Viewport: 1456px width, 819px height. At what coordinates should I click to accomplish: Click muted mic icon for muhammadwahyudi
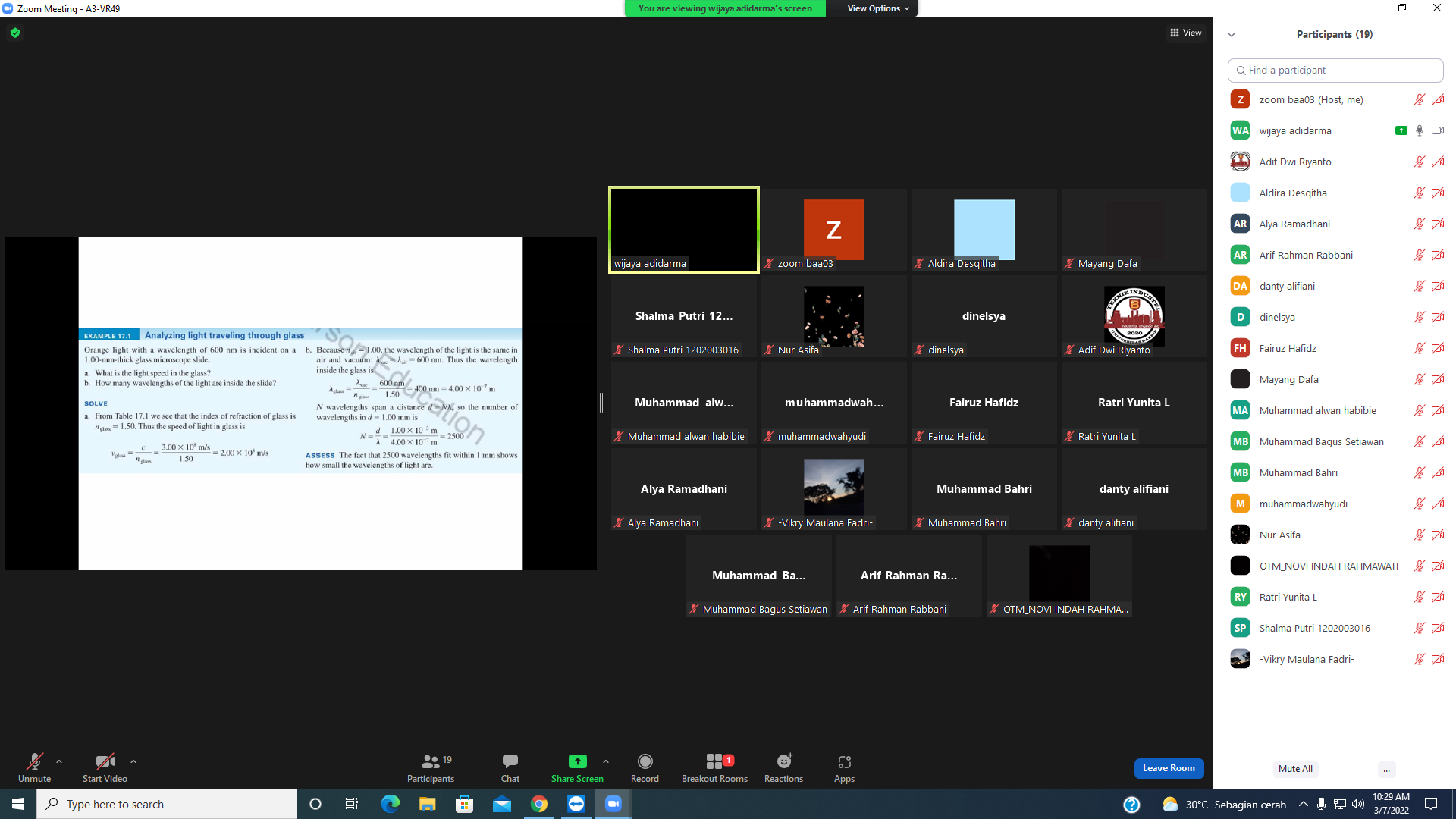tap(1419, 504)
